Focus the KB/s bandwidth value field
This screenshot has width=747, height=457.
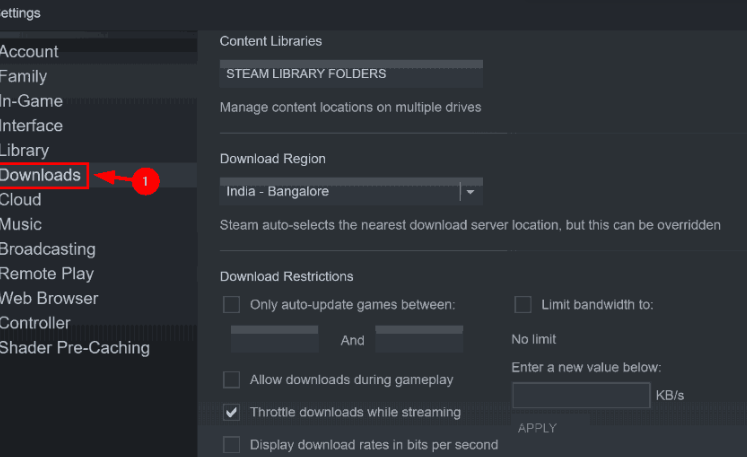(x=581, y=395)
